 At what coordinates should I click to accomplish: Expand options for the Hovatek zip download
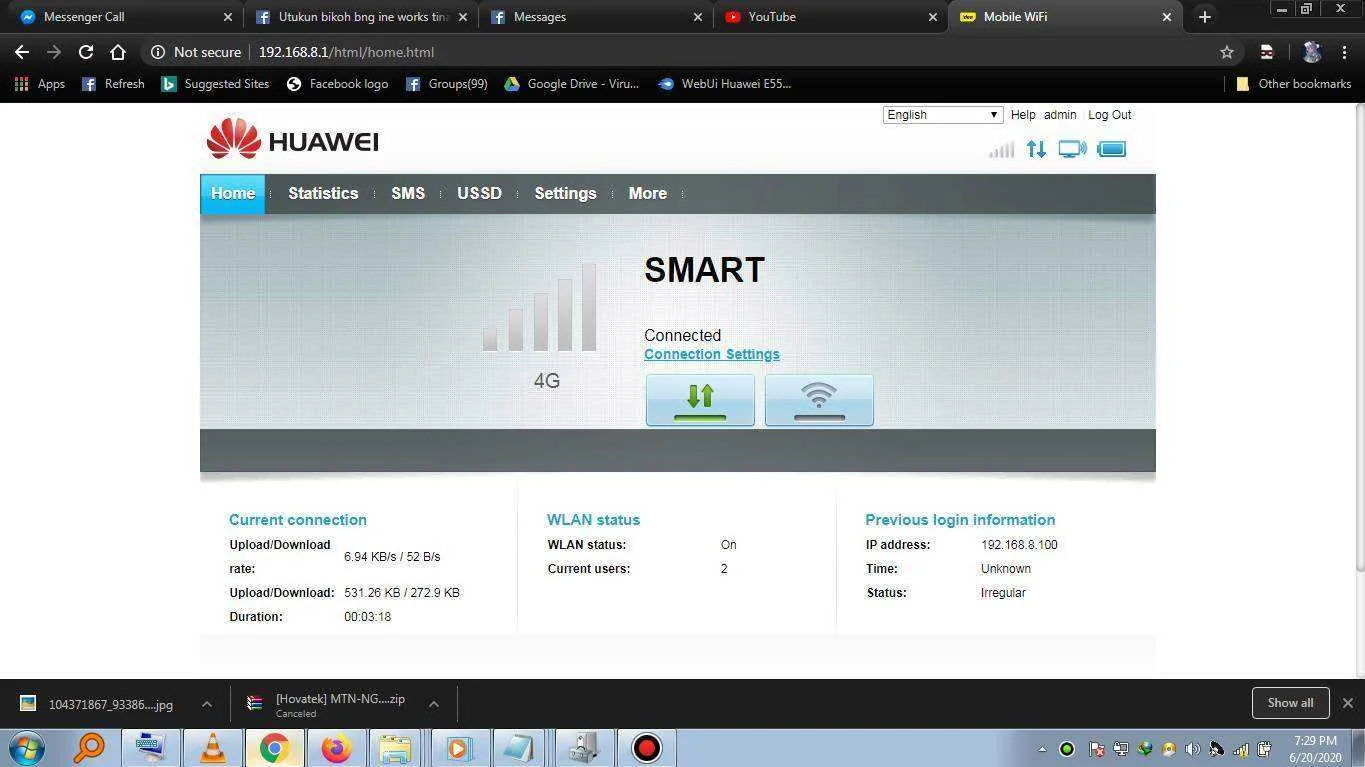coord(434,704)
